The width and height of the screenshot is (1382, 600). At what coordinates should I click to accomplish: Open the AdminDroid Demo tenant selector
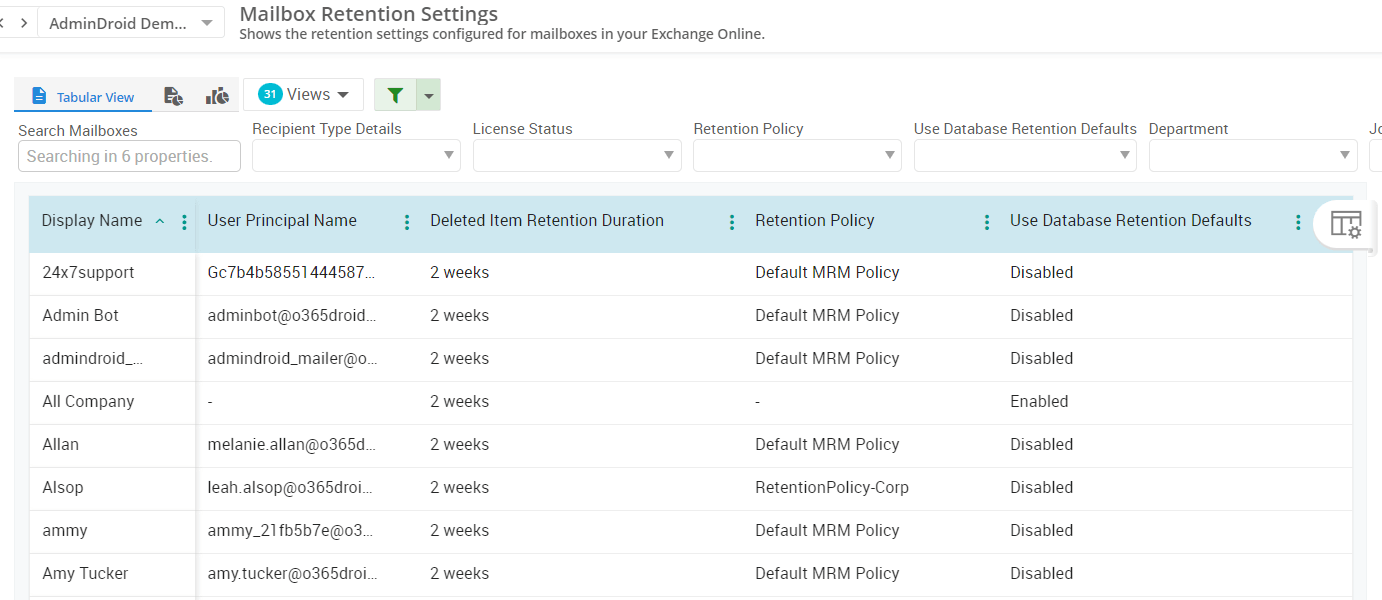pos(131,23)
